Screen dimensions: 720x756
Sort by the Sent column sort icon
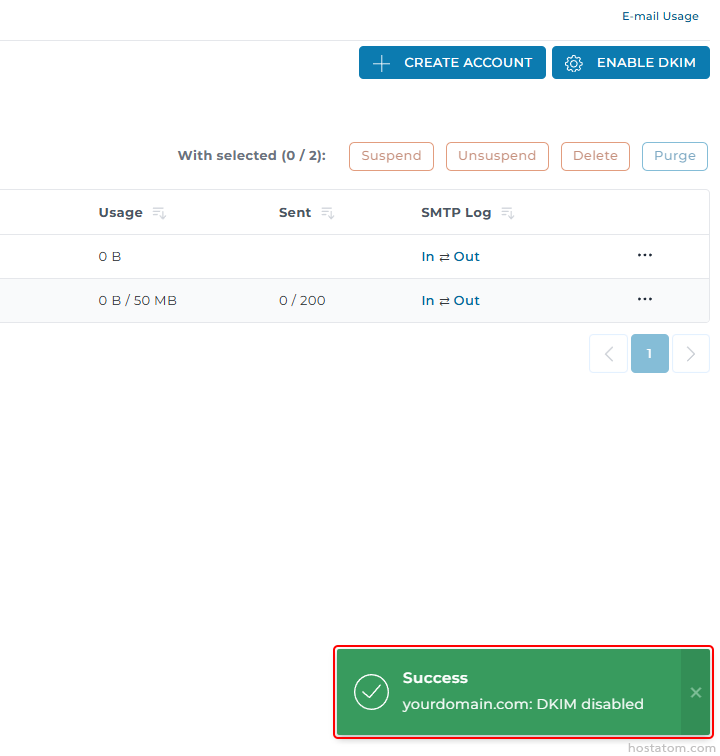[327, 213]
